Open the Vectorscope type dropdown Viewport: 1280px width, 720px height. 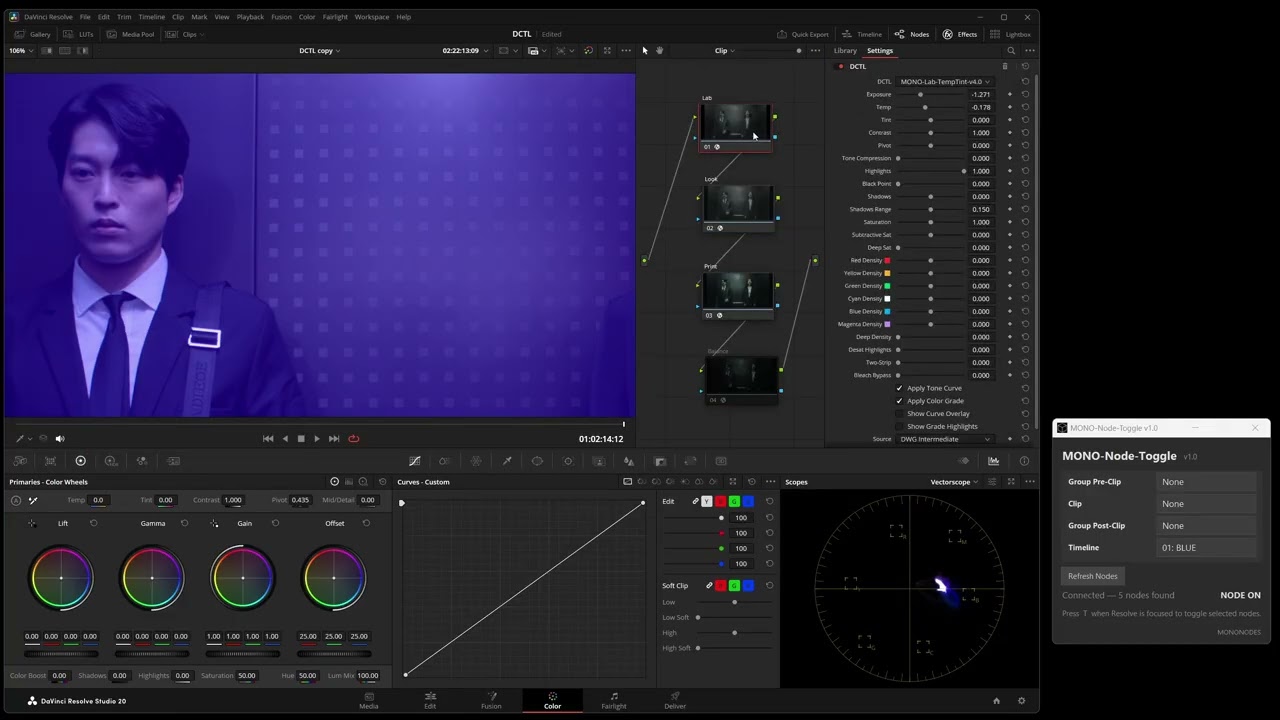pos(954,482)
